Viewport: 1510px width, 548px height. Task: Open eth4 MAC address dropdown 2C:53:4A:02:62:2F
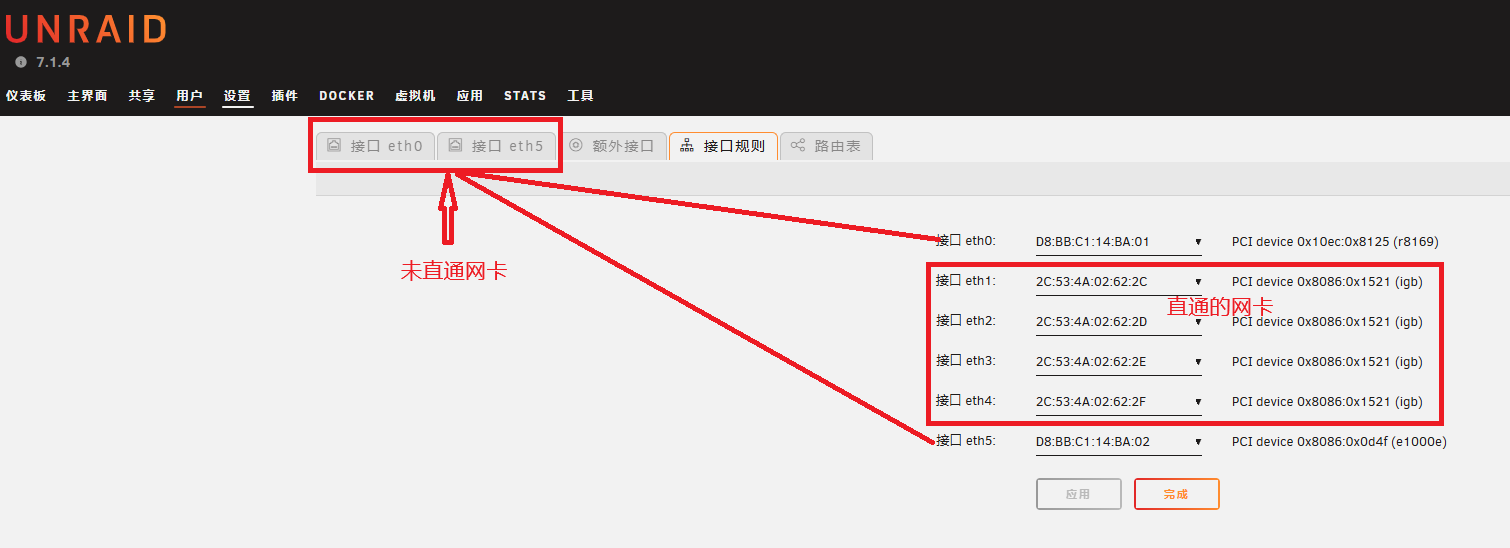point(1118,402)
